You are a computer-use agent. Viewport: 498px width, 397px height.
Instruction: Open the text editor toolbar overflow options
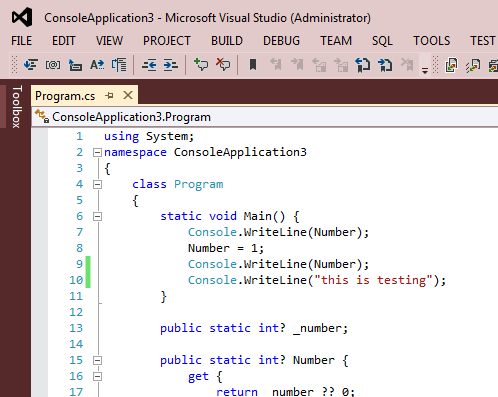pyautogui.click(x=425, y=70)
